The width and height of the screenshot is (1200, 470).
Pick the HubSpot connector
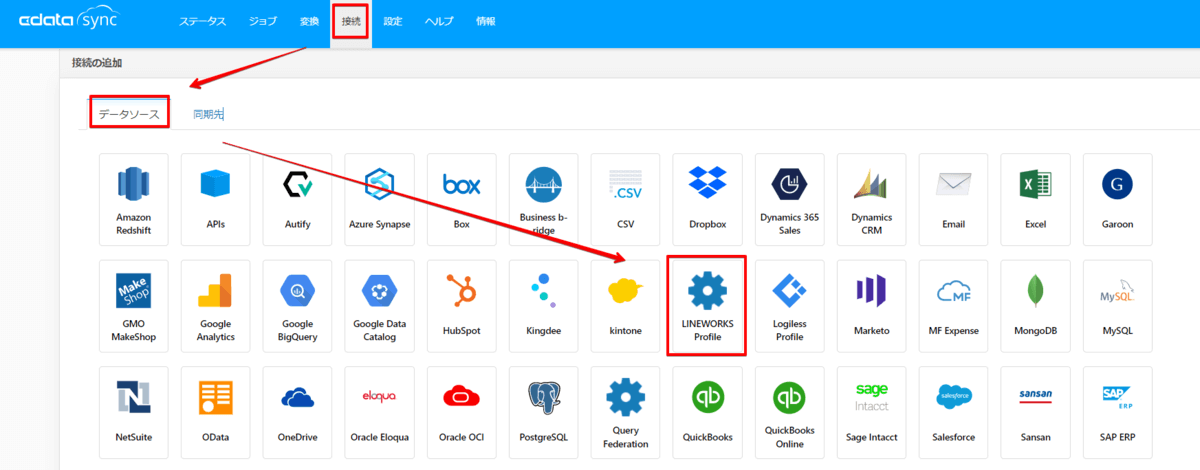(x=462, y=305)
